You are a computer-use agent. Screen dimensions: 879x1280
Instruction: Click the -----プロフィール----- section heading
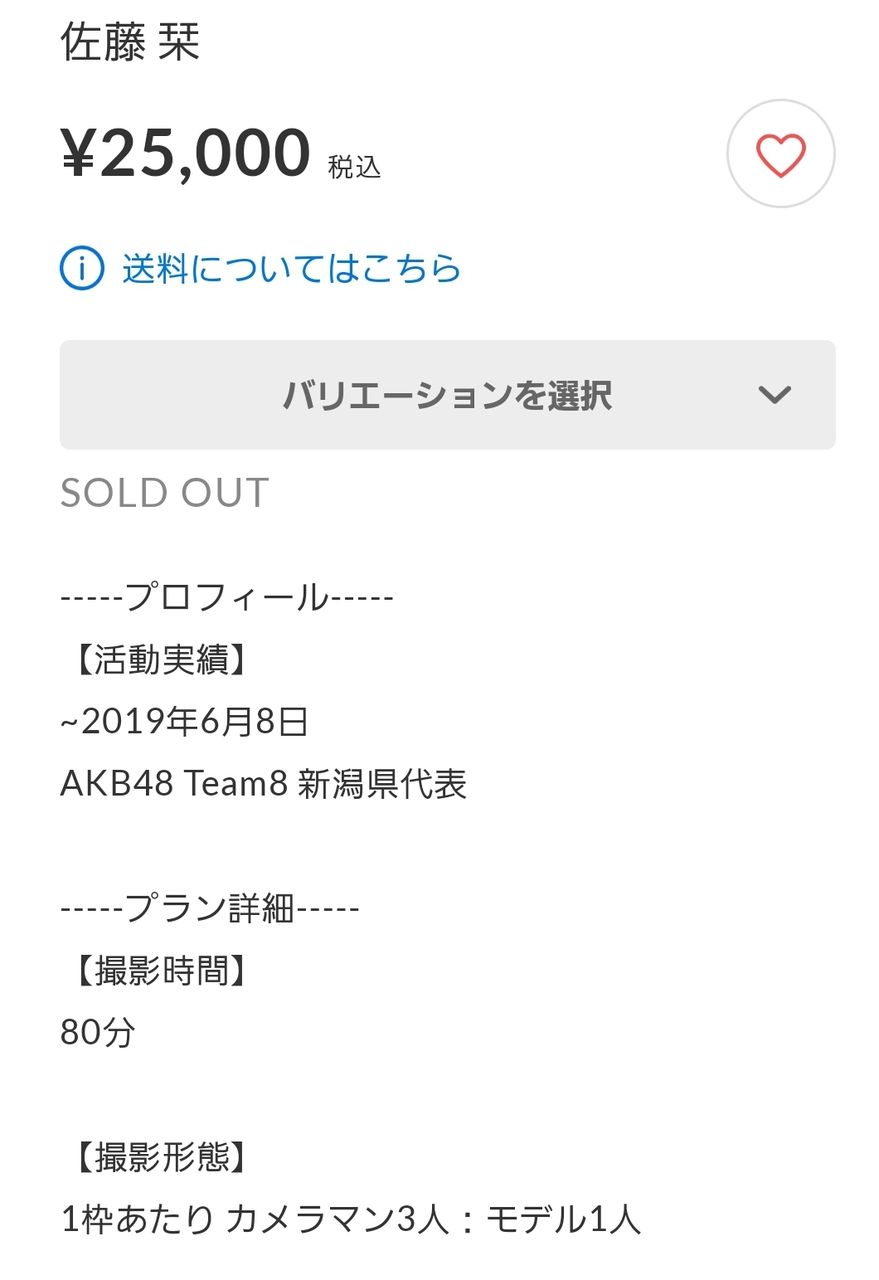coord(227,598)
